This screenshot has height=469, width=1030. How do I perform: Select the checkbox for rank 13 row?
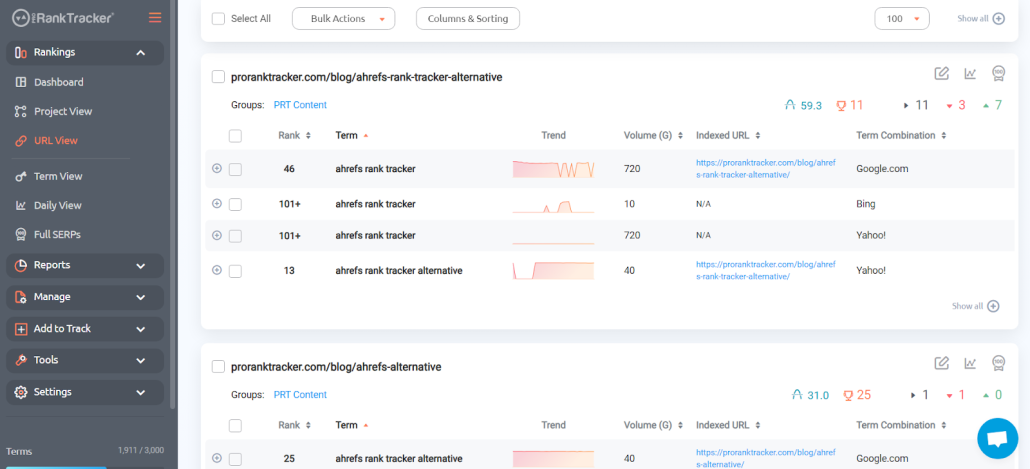click(235, 271)
